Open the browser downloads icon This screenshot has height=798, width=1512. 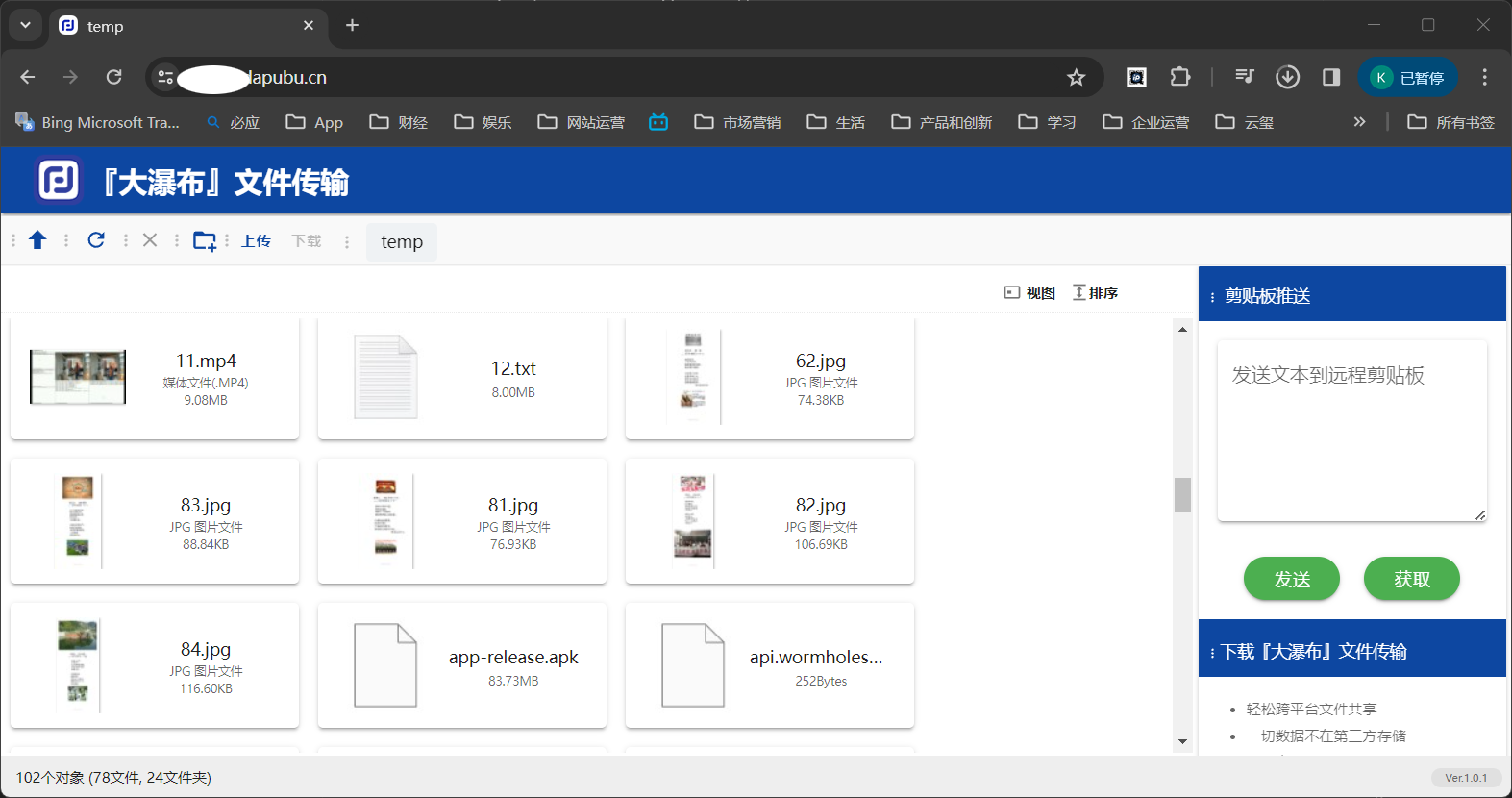pos(1287,78)
